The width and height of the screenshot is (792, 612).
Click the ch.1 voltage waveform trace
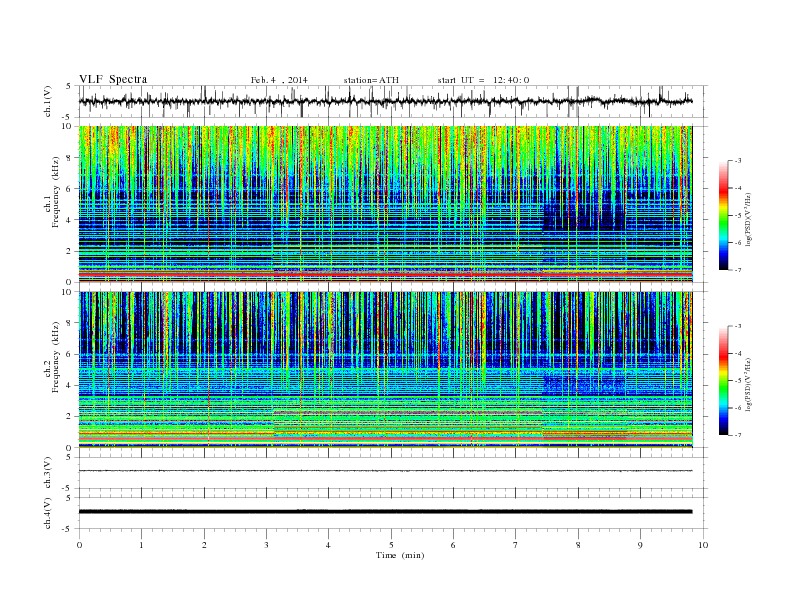(385, 101)
